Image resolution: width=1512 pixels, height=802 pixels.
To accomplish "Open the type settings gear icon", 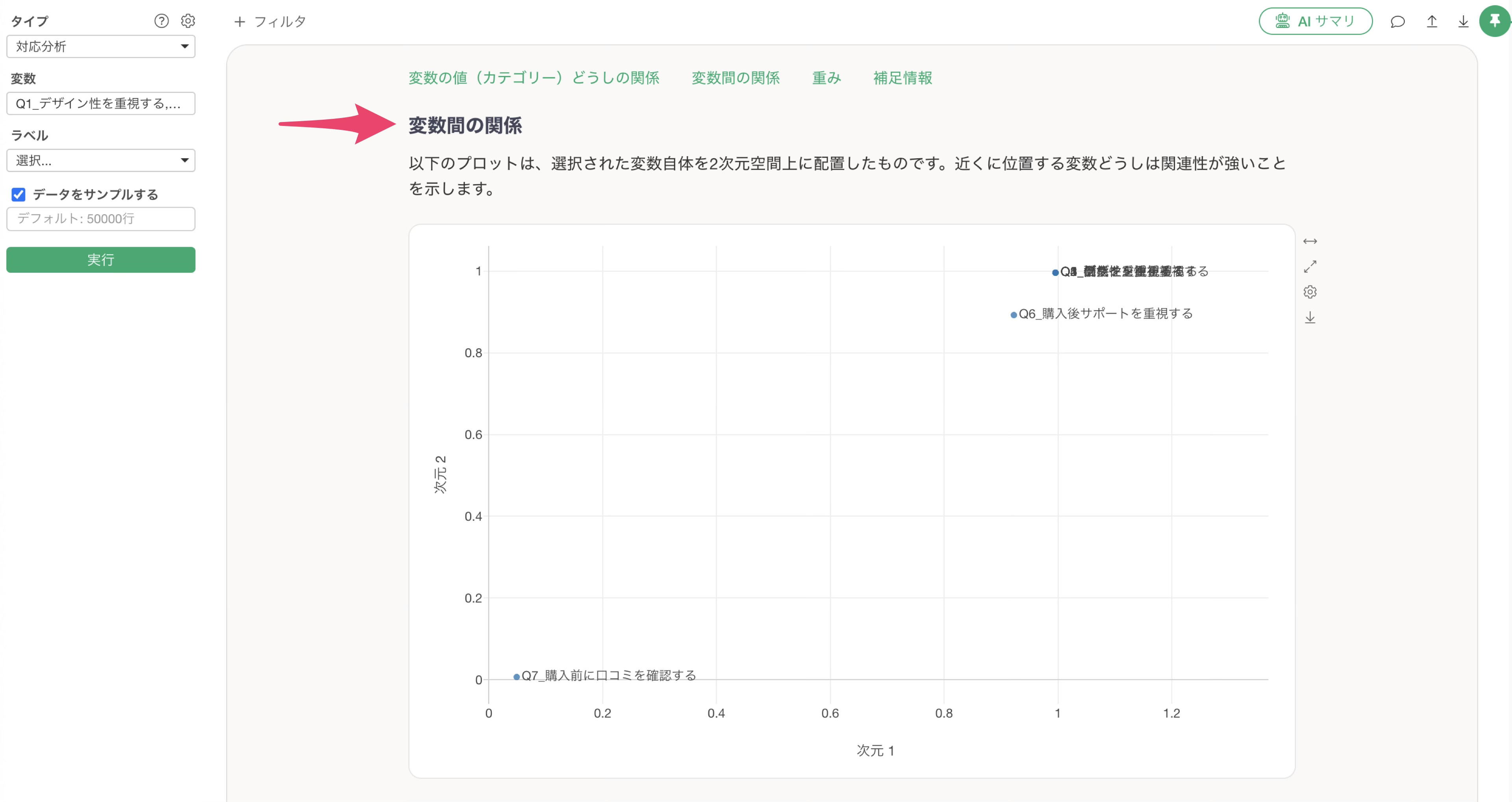I will click(x=188, y=21).
